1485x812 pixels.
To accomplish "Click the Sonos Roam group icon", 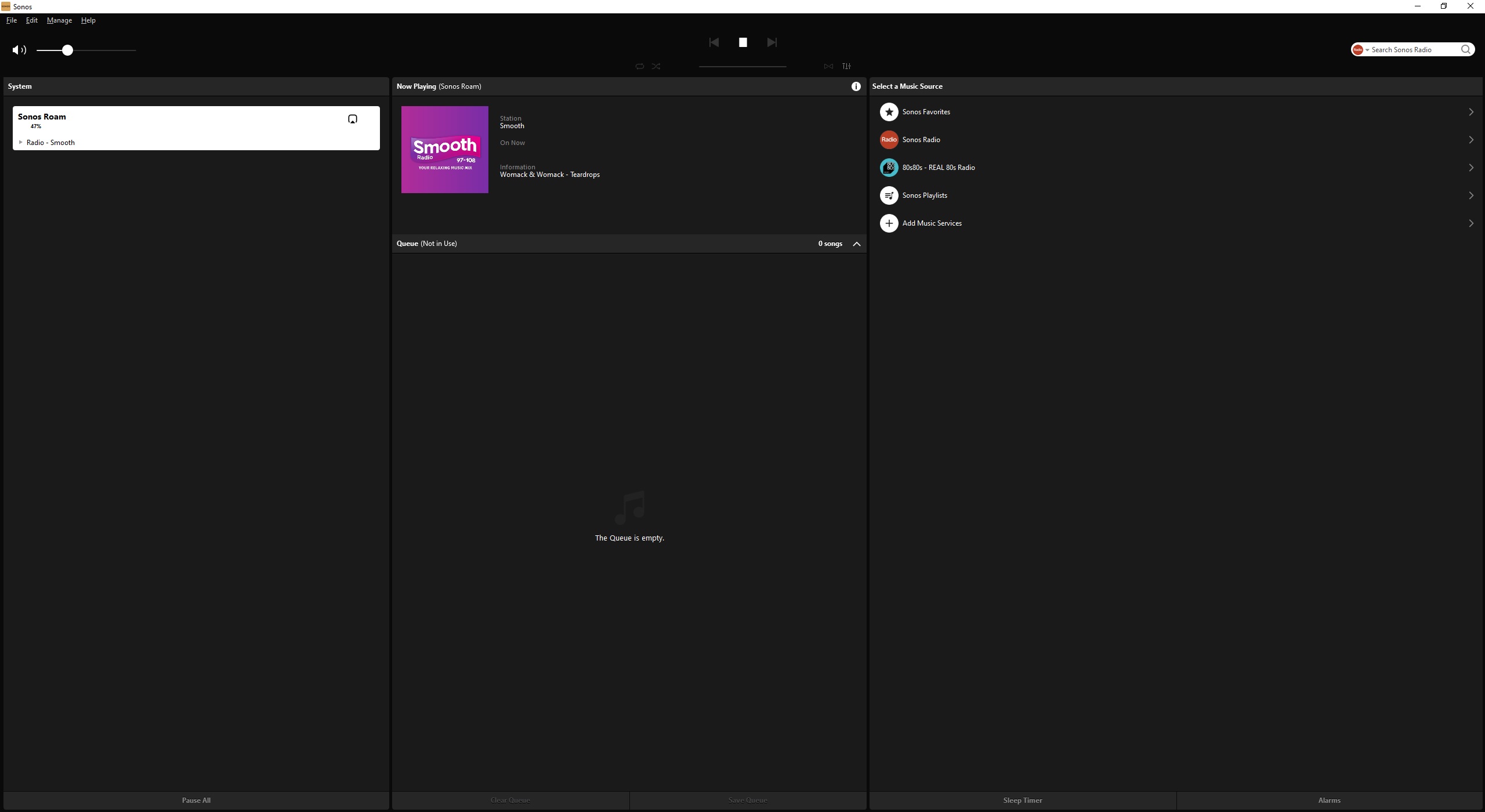I will pos(353,119).
